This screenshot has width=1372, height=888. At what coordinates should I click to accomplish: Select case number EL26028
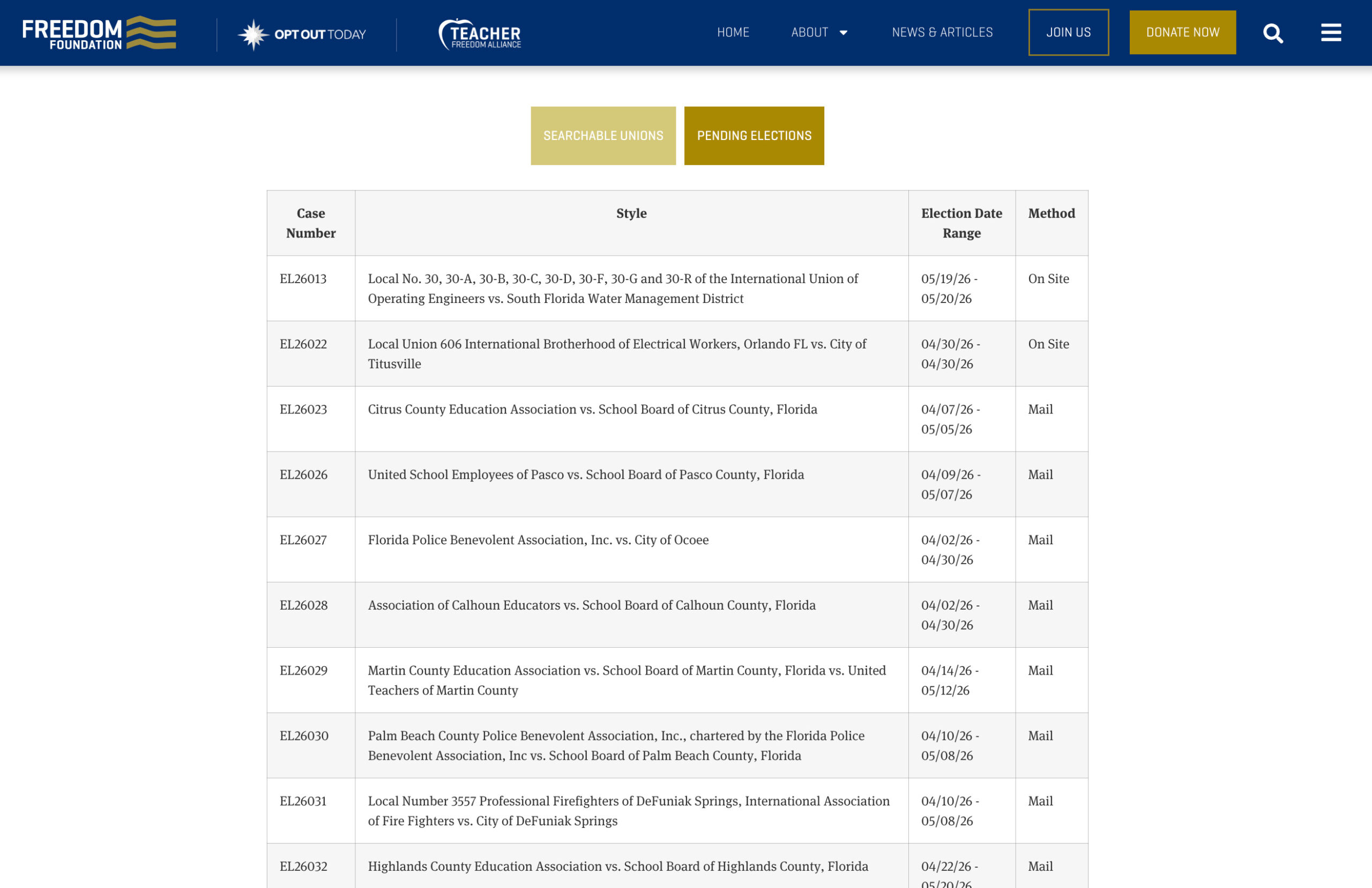tap(304, 605)
